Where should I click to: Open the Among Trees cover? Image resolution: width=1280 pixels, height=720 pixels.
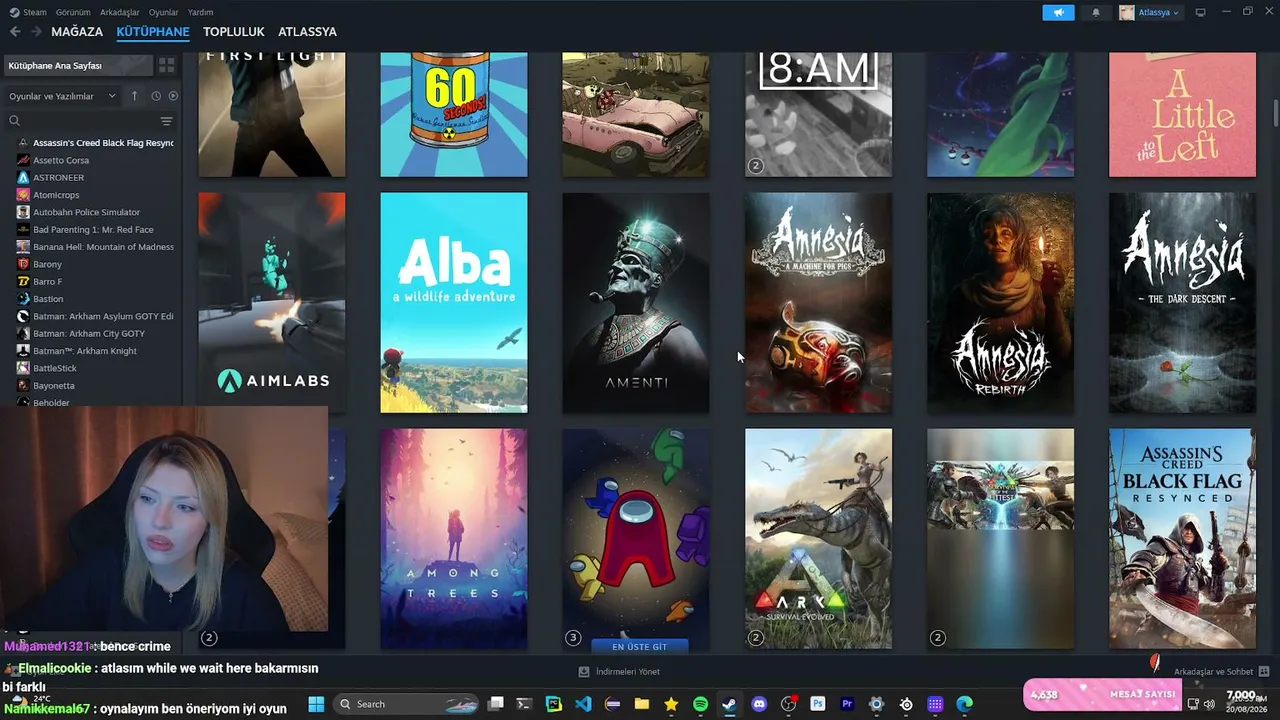[x=454, y=539]
